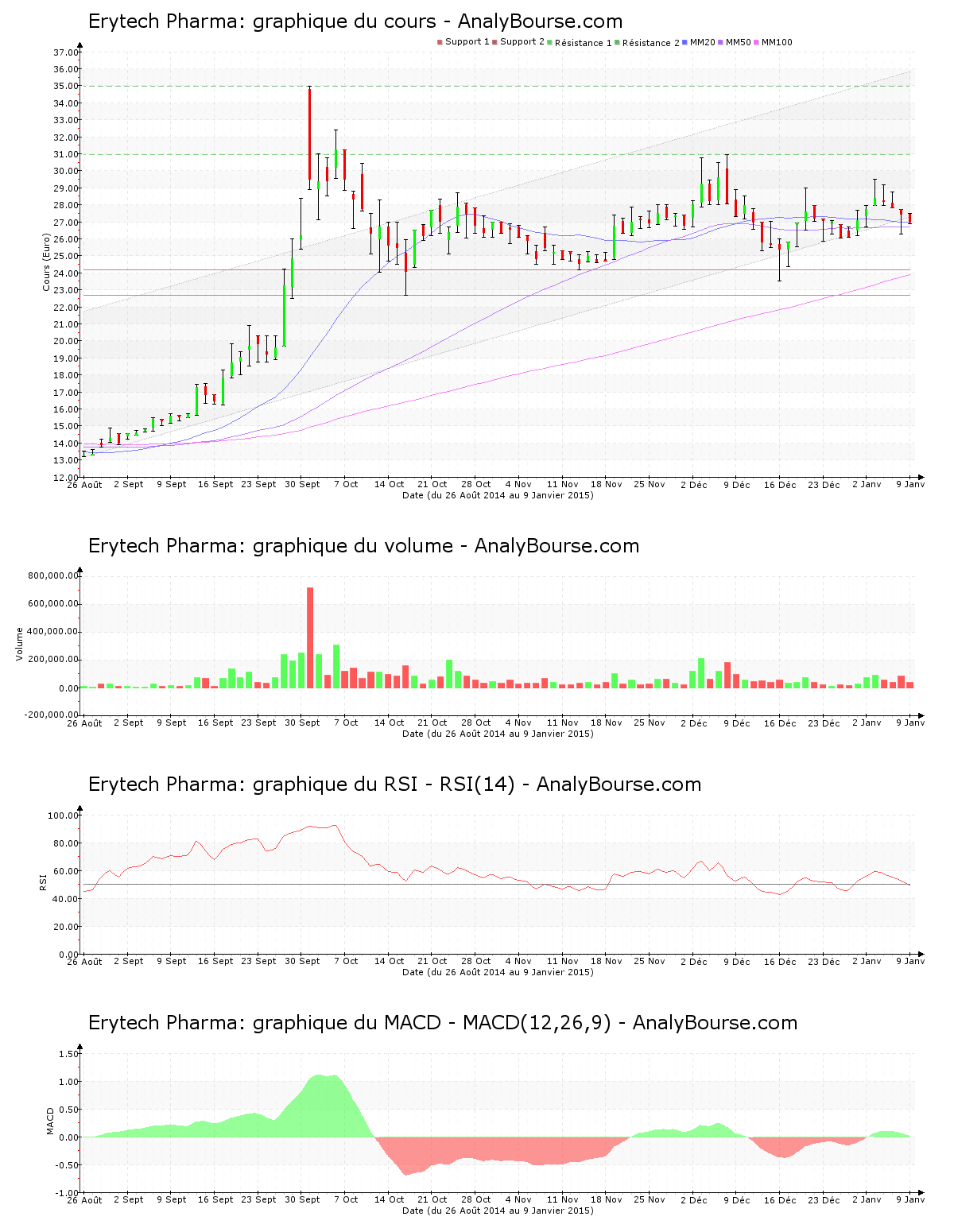Image resolution: width=954 pixels, height=1232 pixels.
Task: Click the 12.00 price axis label
Action: 66,478
